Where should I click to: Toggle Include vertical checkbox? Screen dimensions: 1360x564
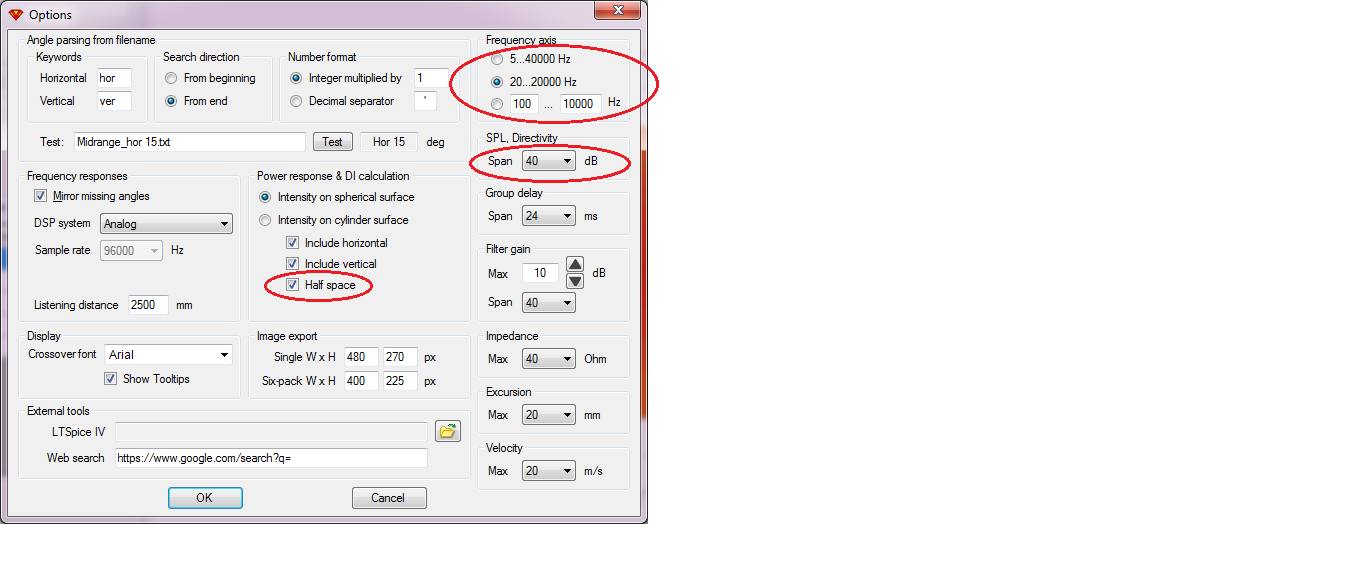tap(292, 264)
